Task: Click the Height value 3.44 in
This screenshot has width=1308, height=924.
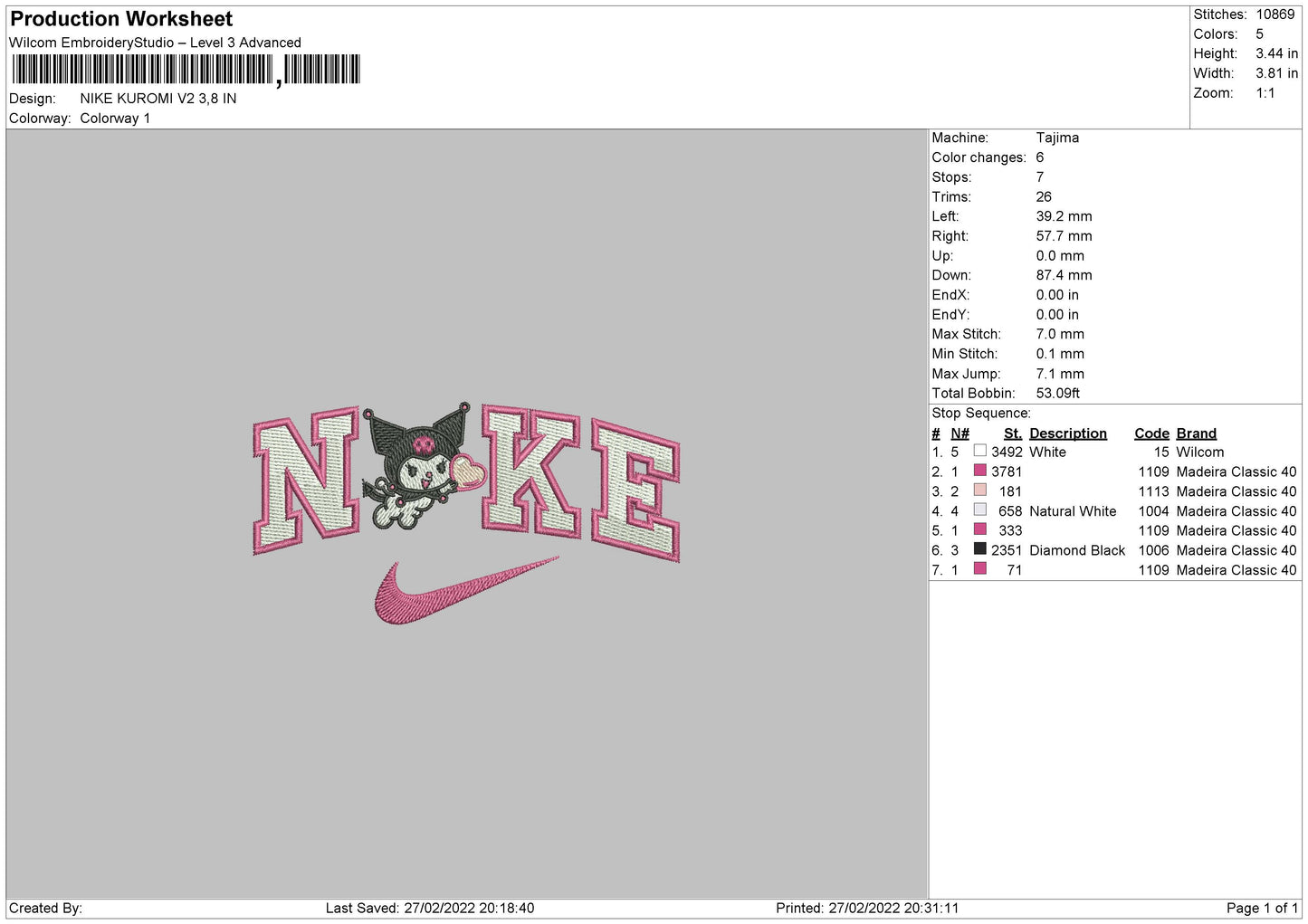Action: tap(1276, 54)
